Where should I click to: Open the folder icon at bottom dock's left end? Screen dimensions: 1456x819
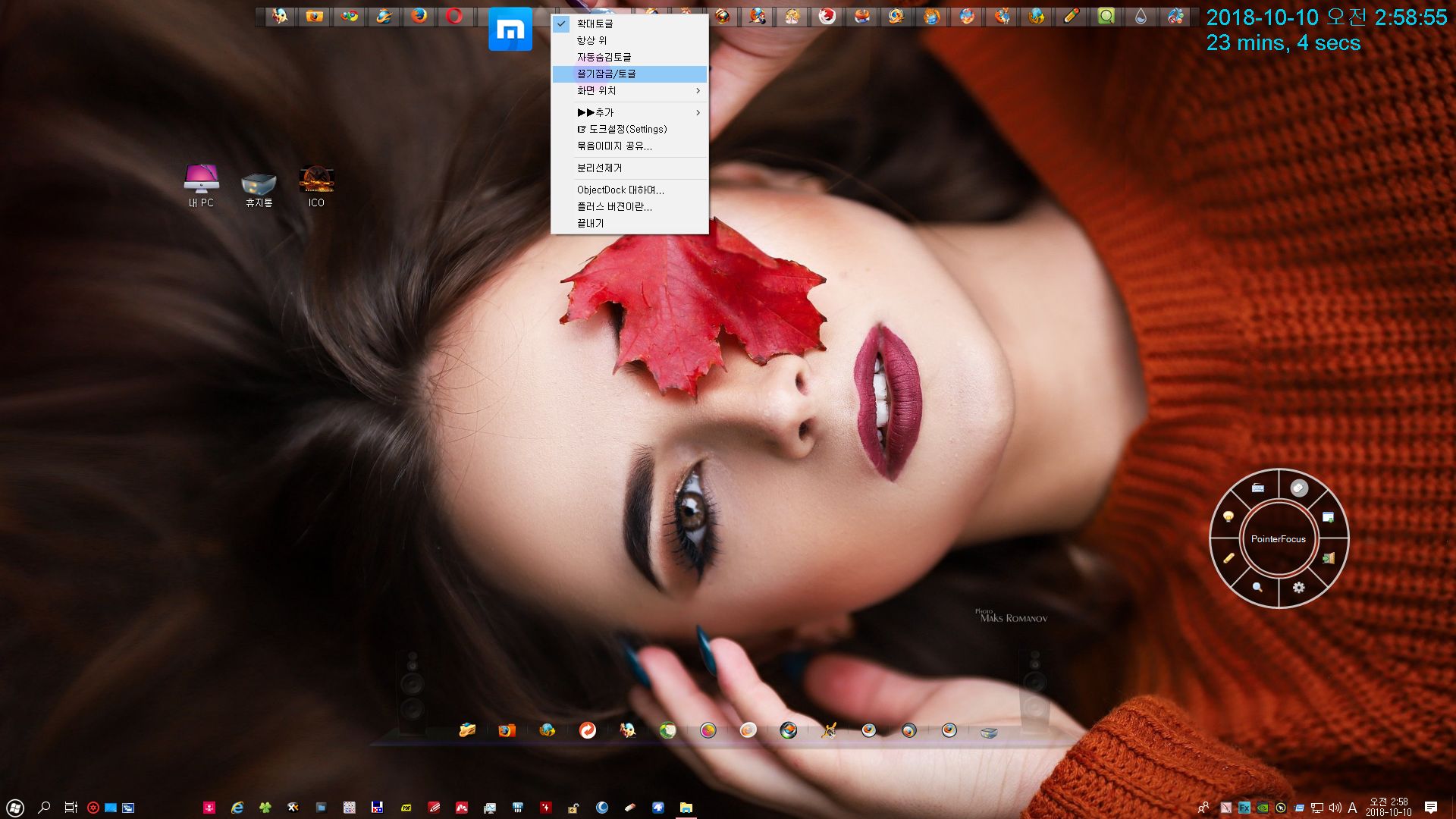click(x=467, y=730)
